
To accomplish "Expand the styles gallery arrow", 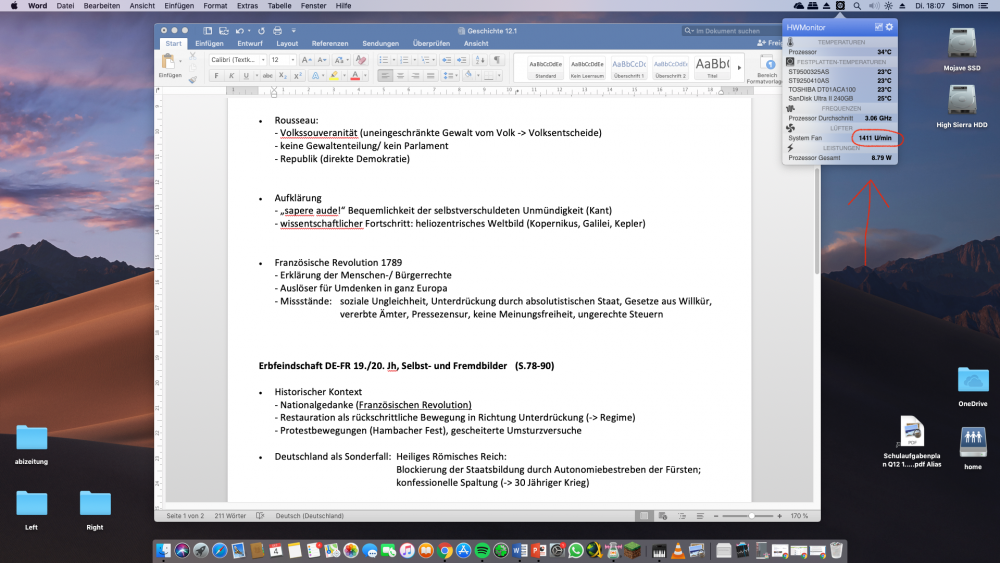I will click(739, 67).
